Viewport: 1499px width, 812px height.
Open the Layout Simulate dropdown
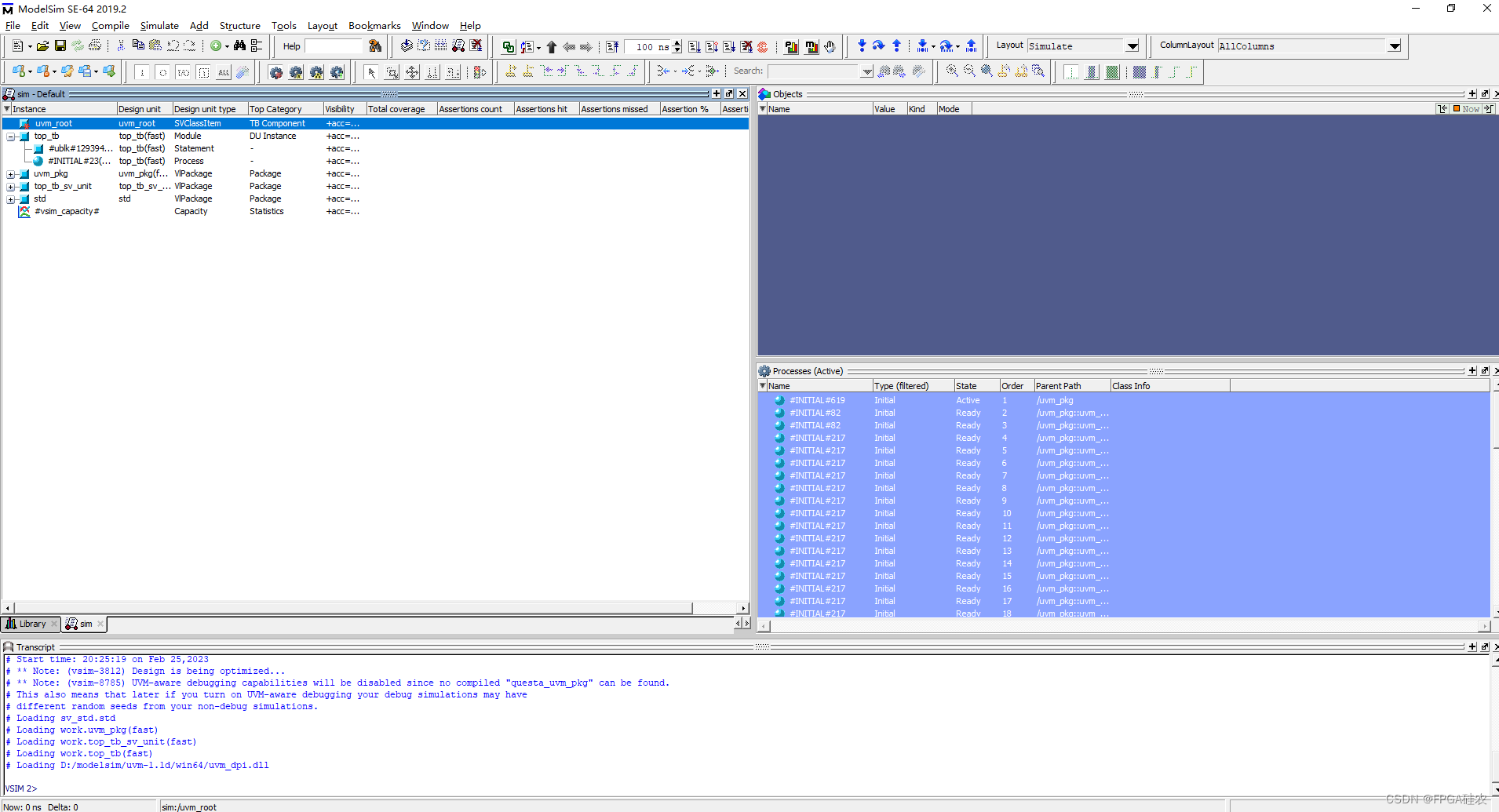coord(1132,46)
